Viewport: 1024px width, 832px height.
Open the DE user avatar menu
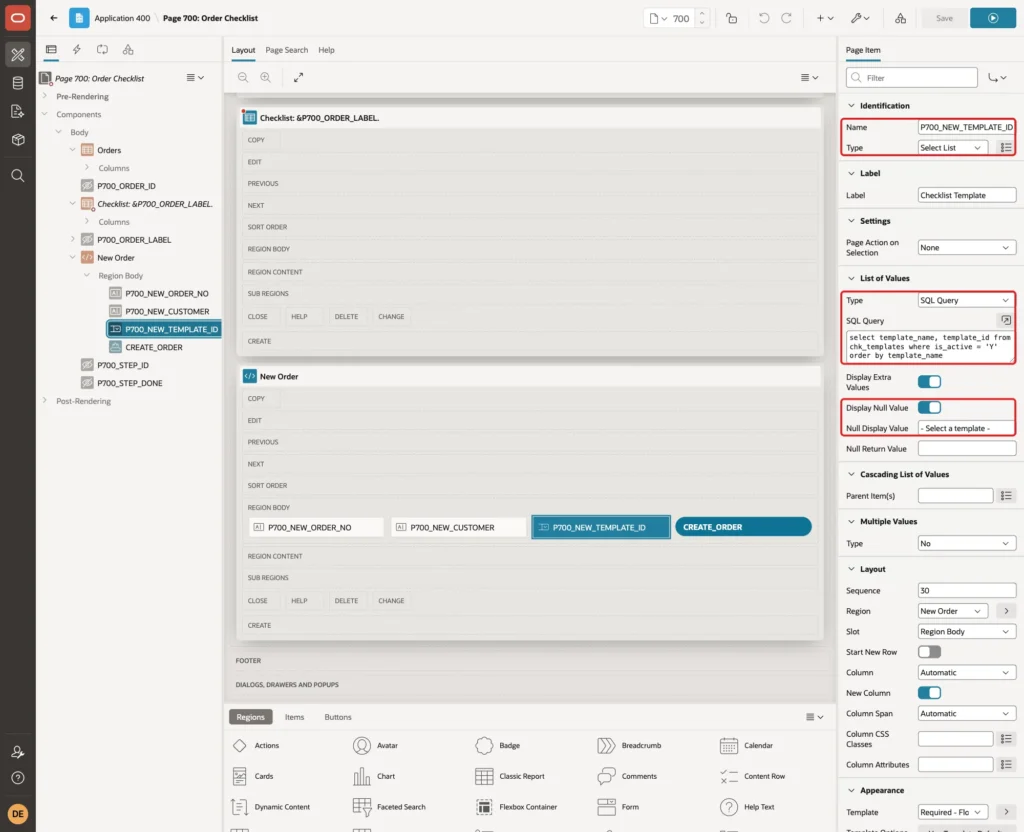click(18, 814)
